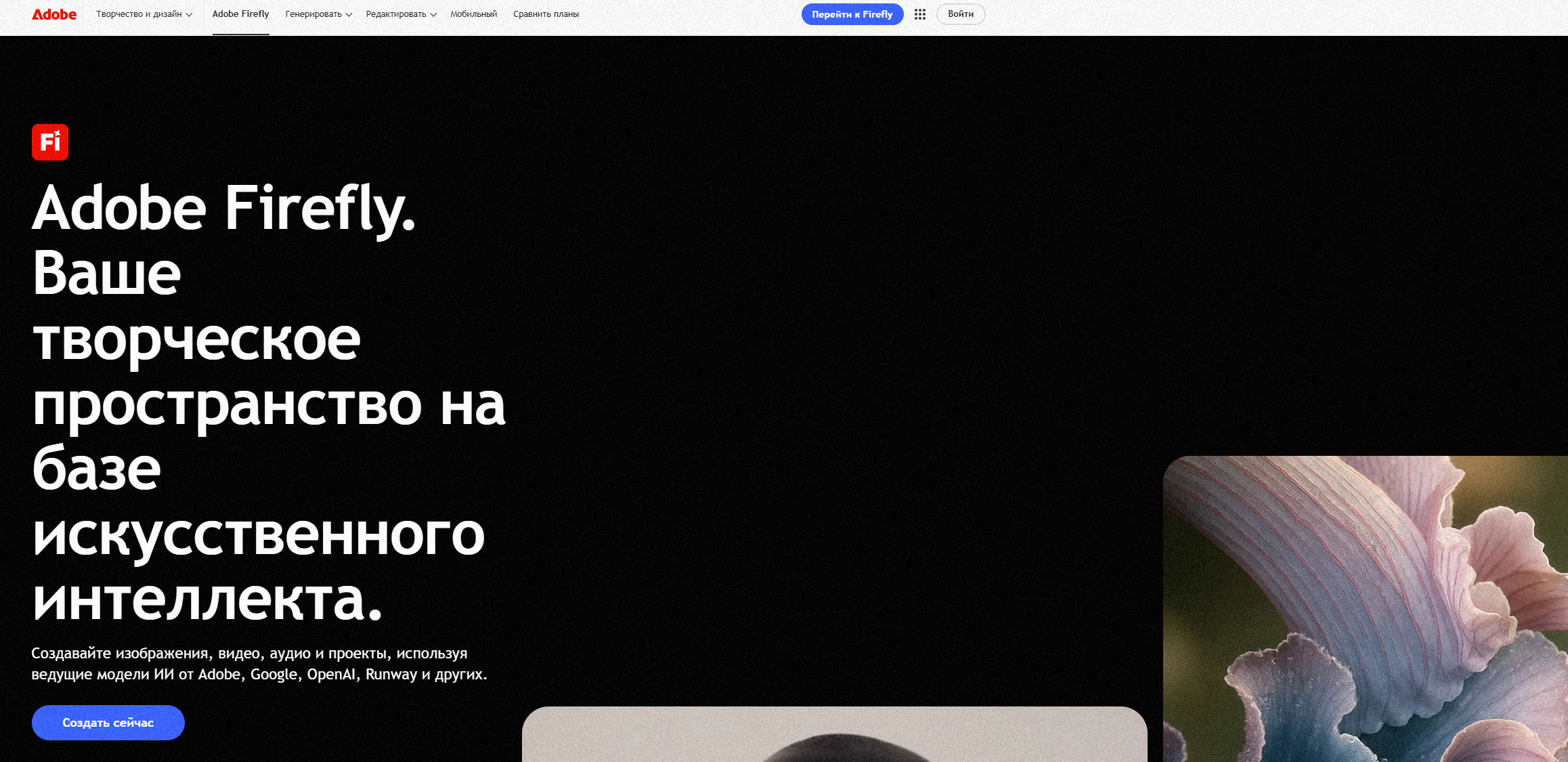Expand the Генерировать dropdown
The width and height of the screenshot is (1568, 762).
click(x=318, y=14)
